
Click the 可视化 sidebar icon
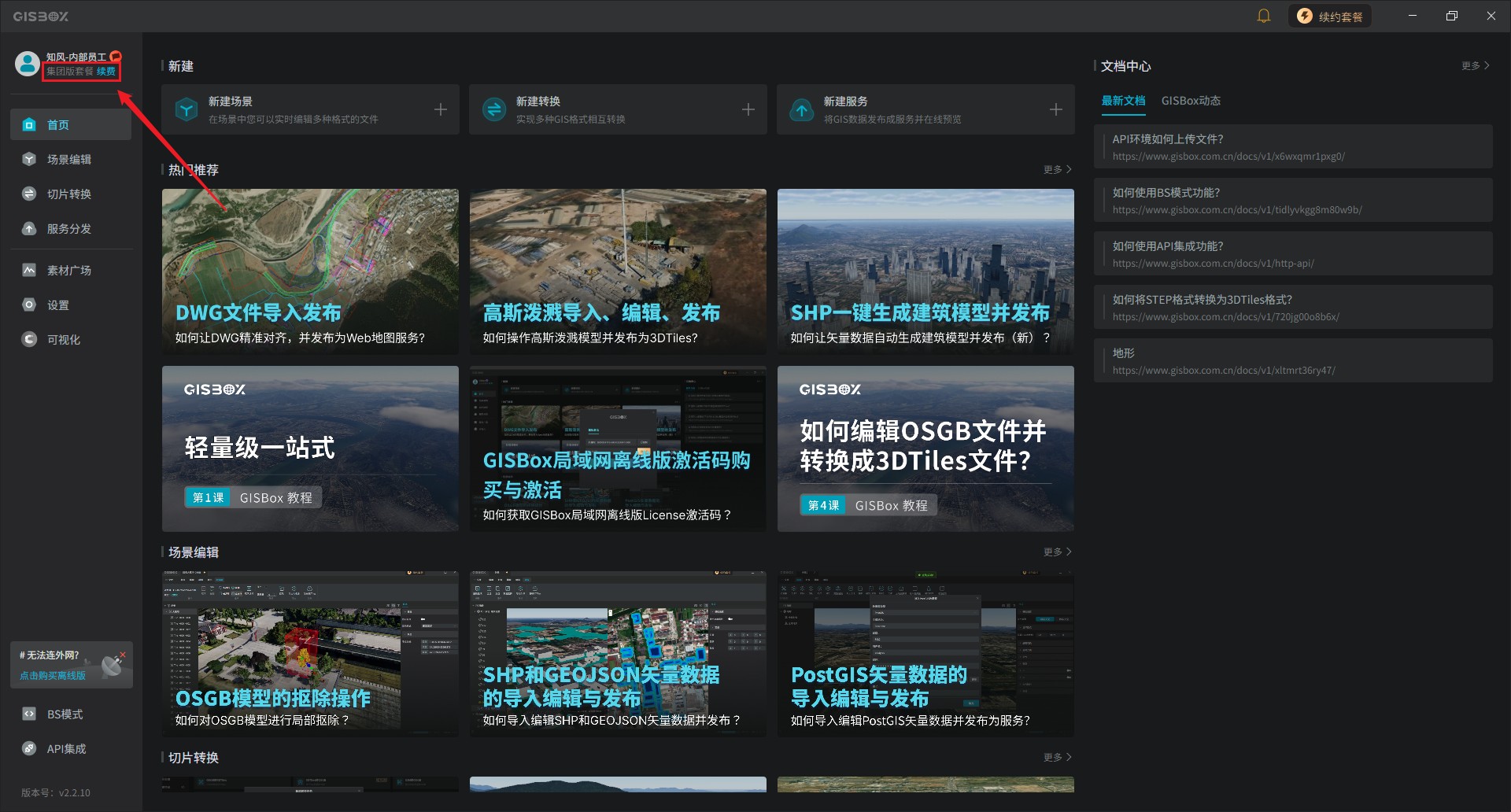click(29, 339)
